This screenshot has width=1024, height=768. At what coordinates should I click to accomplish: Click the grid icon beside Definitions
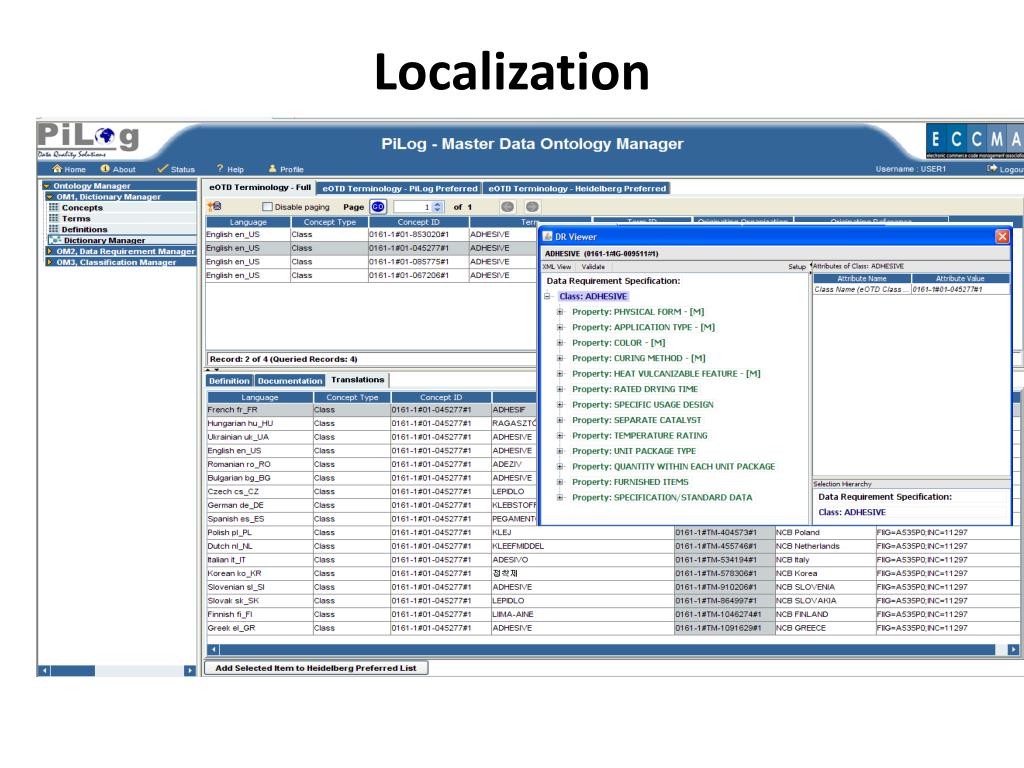pyautogui.click(x=54, y=229)
